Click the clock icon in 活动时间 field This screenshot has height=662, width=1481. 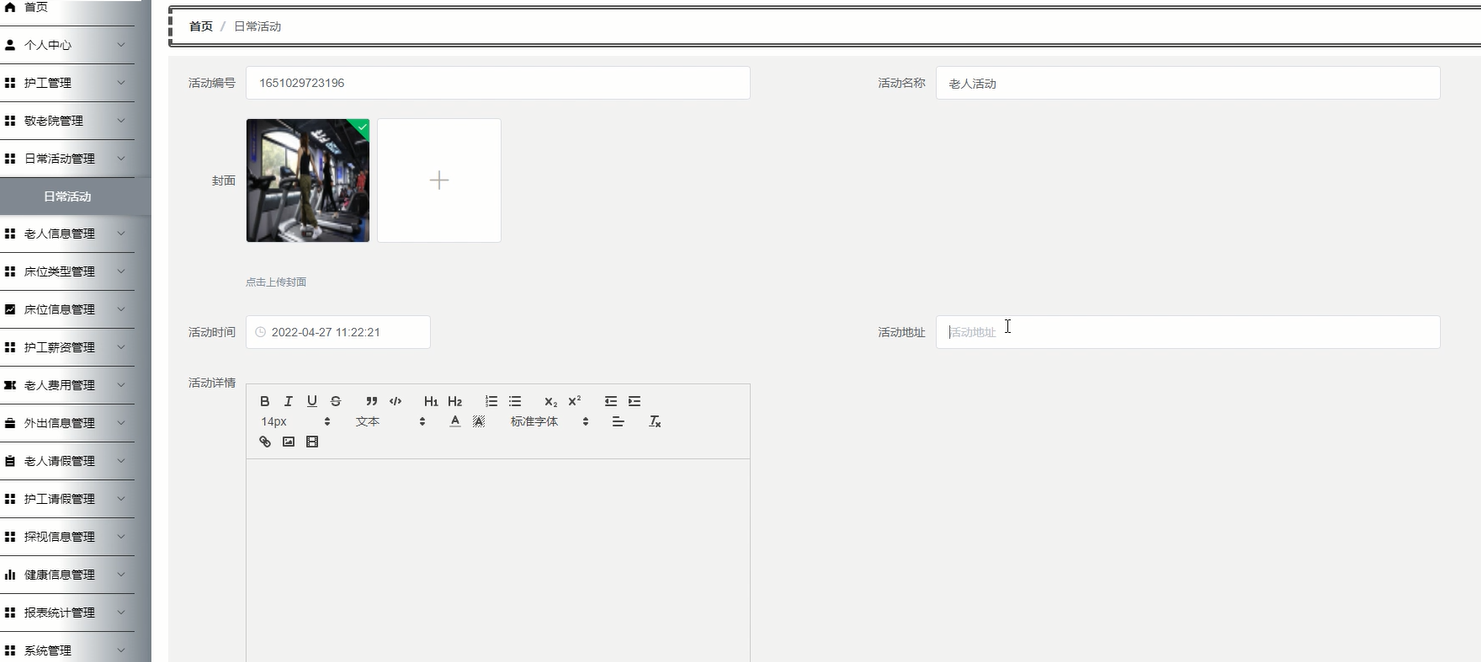tap(260, 332)
